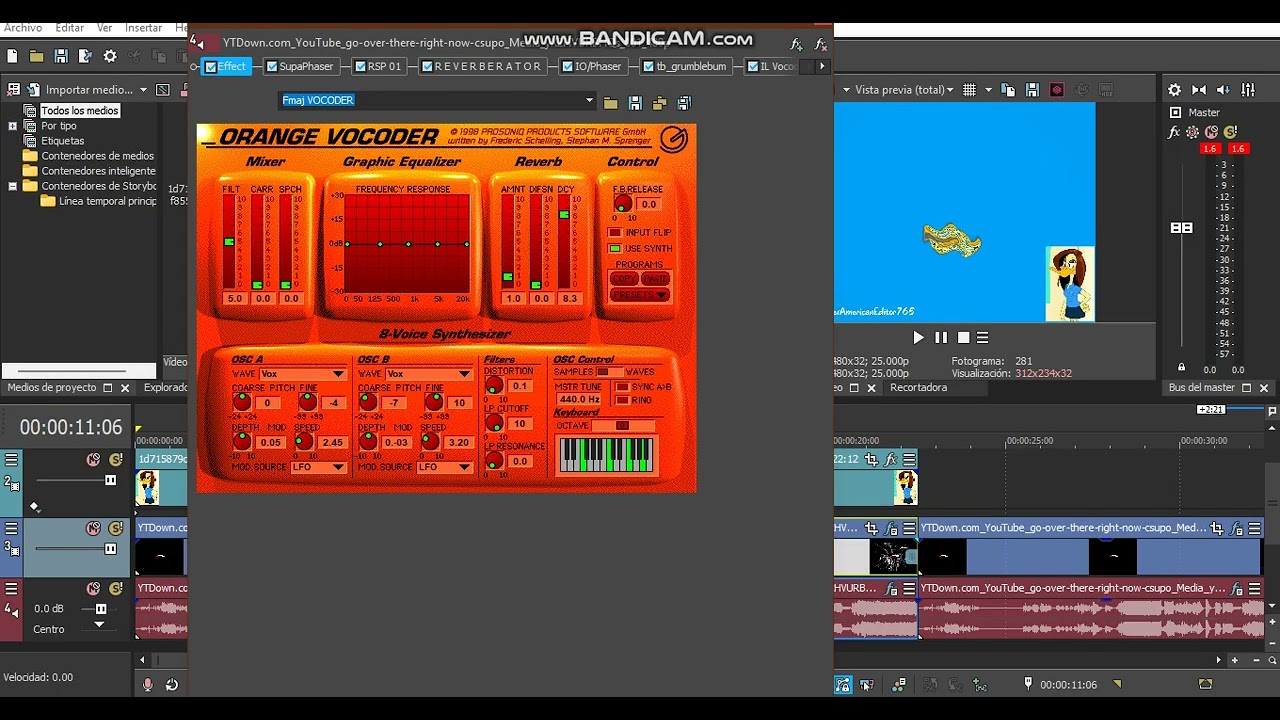Screen dimensions: 1280x720
Task: Mute the Master bus
Action: click(x=1212, y=132)
